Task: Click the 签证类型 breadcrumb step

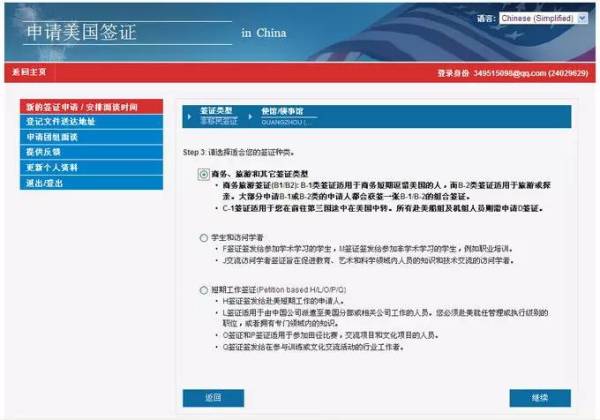Action: (x=216, y=114)
